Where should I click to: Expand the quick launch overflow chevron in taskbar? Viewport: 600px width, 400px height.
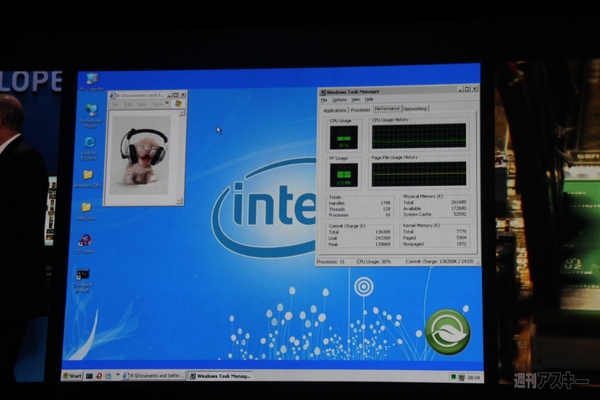pos(118,375)
